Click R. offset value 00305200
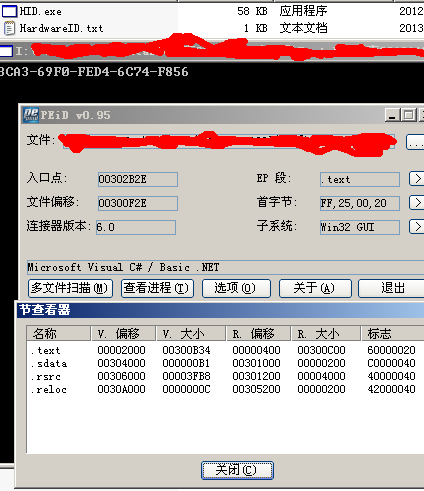424x491 pixels. click(x=256, y=389)
